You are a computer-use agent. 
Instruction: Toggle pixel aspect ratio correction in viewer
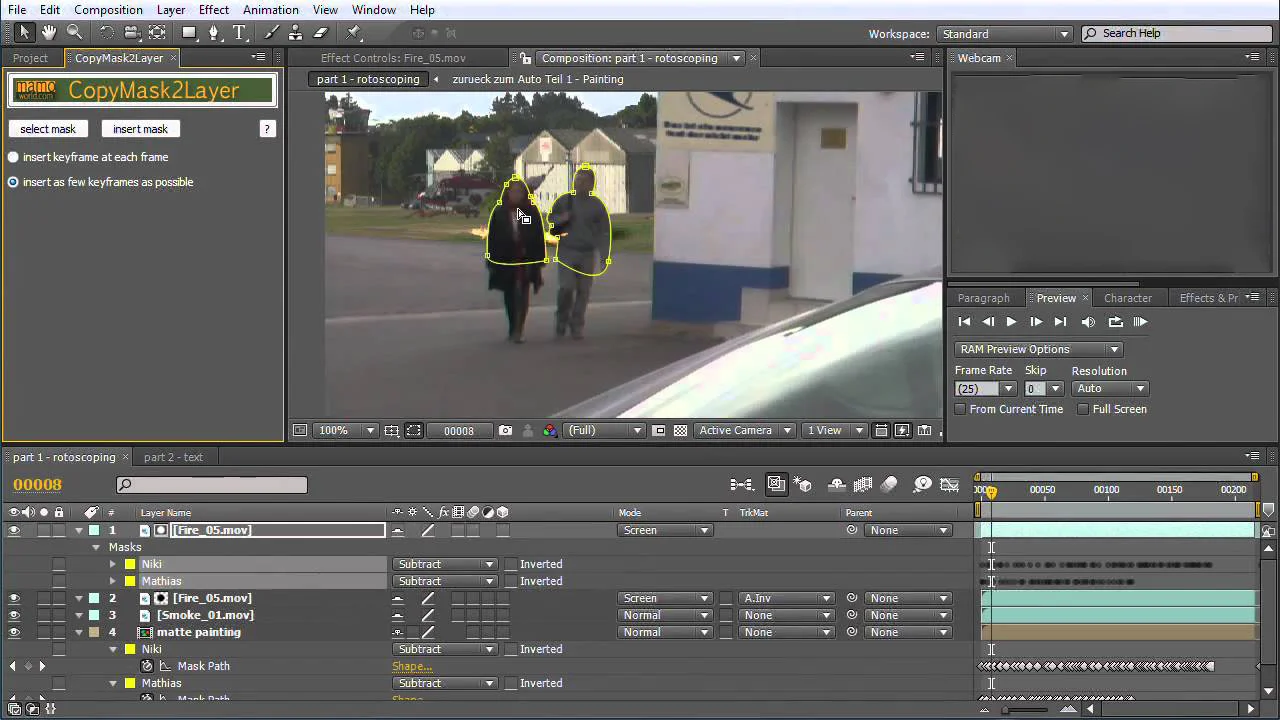[x=881, y=430]
